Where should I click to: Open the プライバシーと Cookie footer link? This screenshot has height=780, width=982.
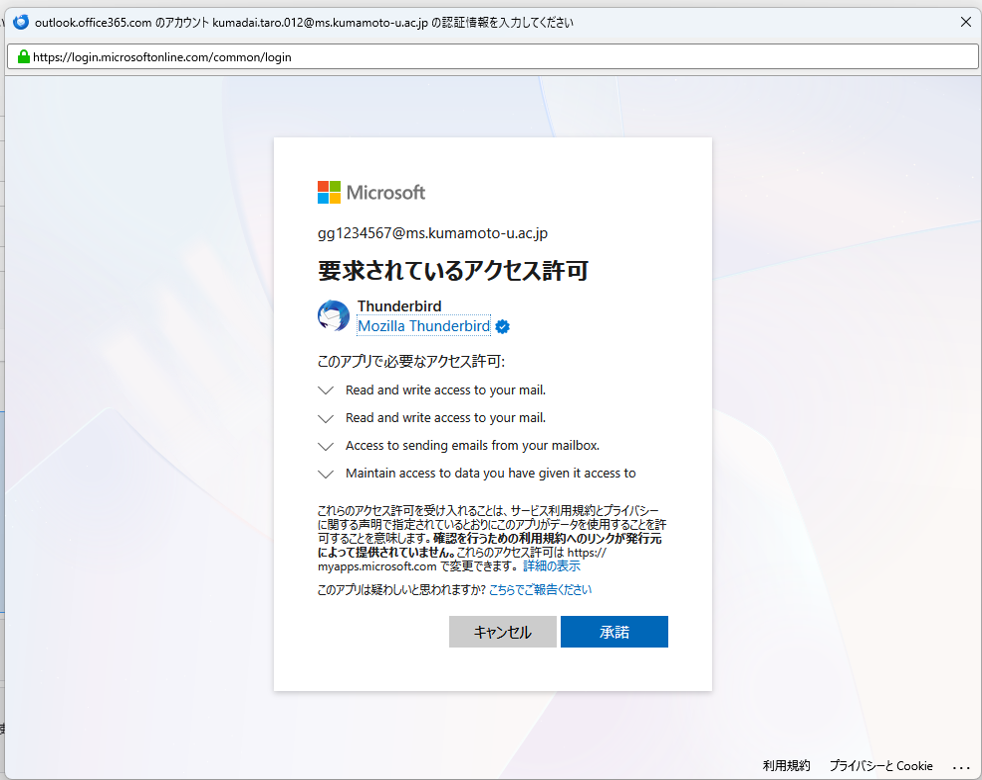point(881,766)
